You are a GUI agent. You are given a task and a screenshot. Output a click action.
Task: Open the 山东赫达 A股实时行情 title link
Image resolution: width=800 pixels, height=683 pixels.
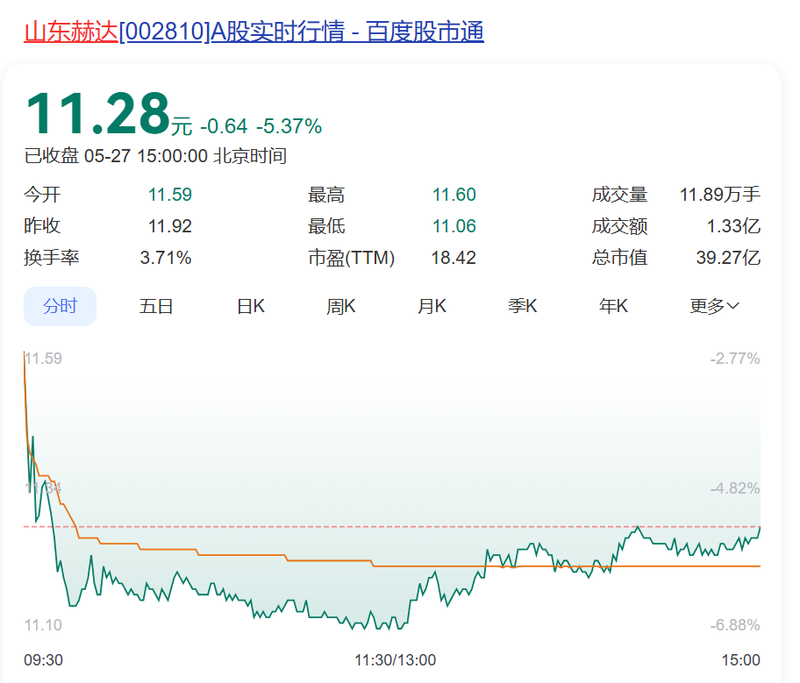point(254,32)
